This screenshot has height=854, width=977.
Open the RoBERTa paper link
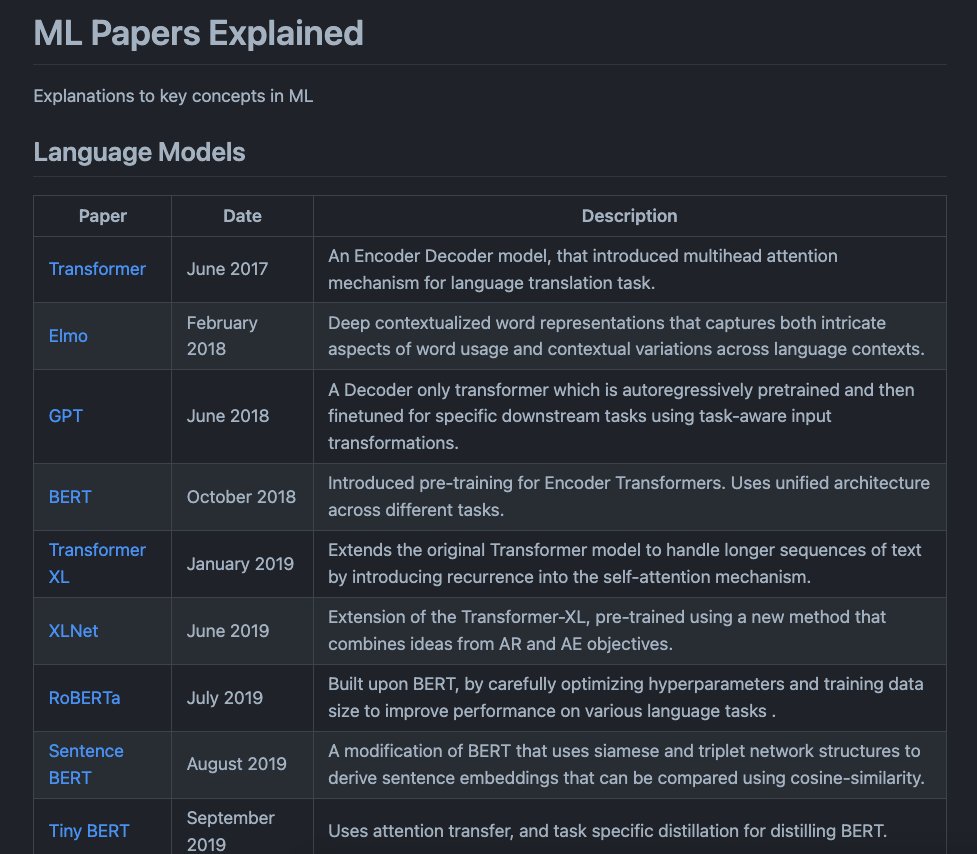coord(83,697)
